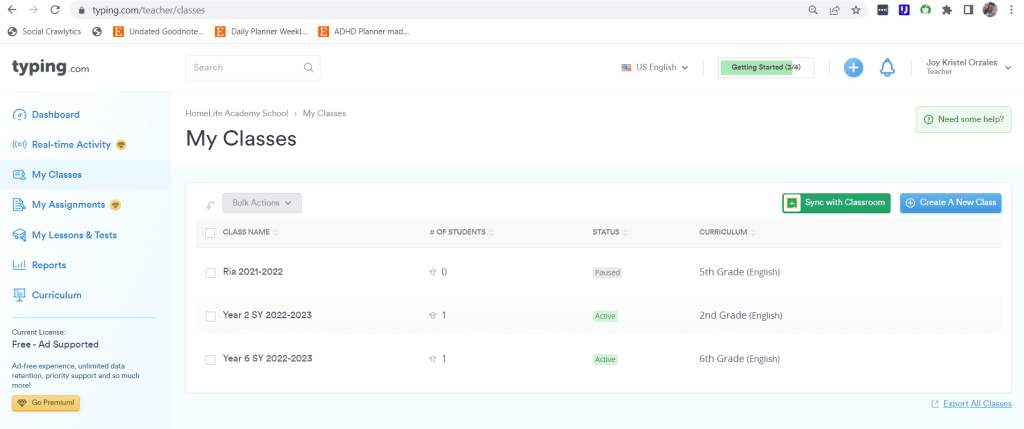Open browser extensions puzzle icon

coord(946,10)
